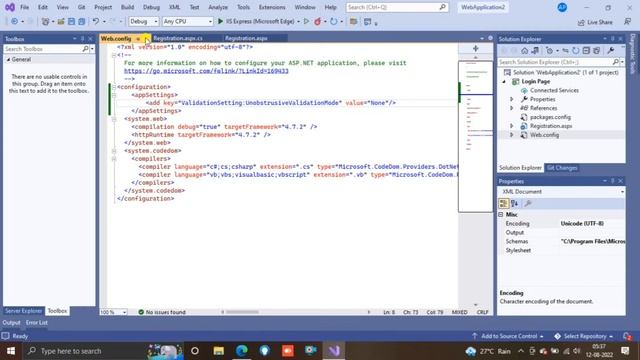
Task: Toggle pin on the Web.config tab
Action: pyautogui.click(x=138, y=39)
